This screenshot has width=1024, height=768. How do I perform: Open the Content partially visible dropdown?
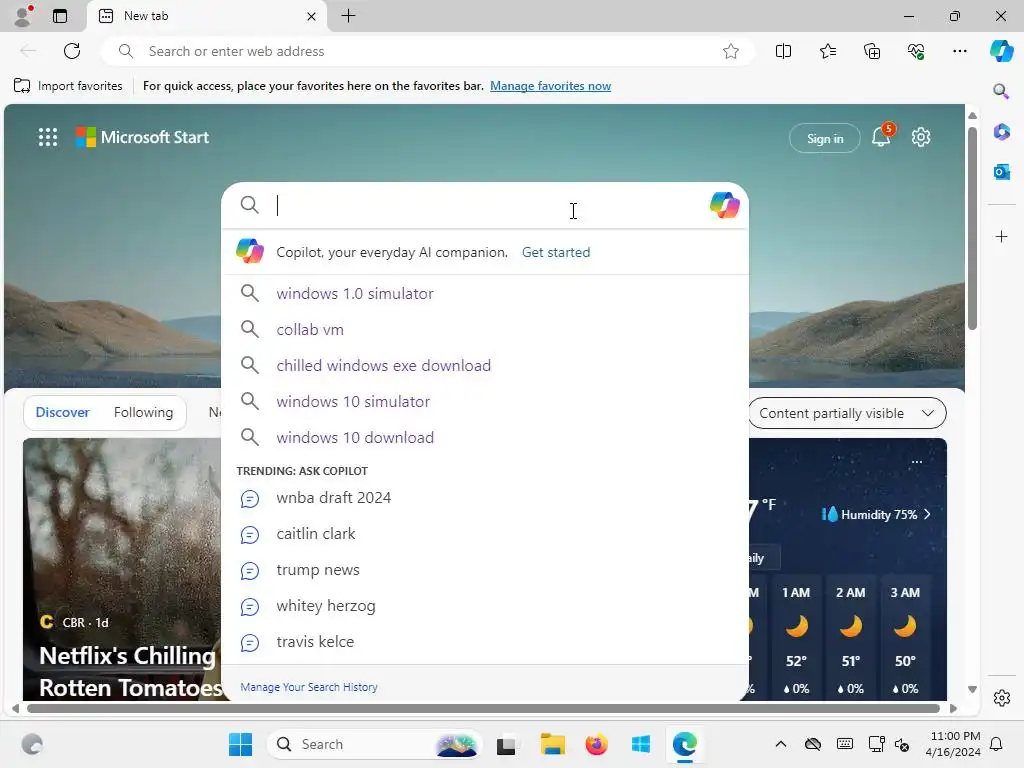(x=847, y=413)
